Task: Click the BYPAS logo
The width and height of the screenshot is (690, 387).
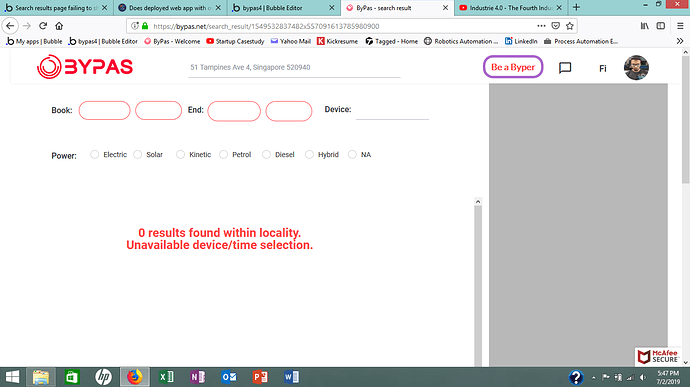Action: click(85, 67)
